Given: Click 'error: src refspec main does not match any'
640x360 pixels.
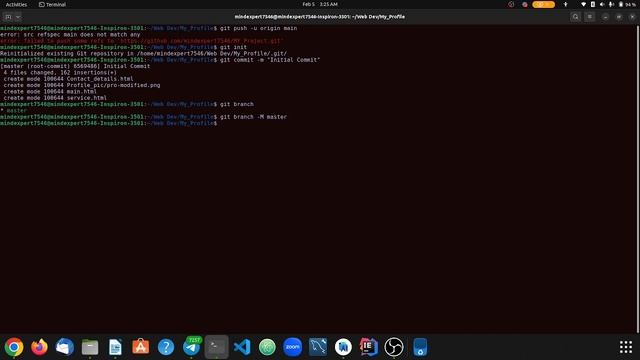Looking at the screenshot, I should tap(70, 35).
